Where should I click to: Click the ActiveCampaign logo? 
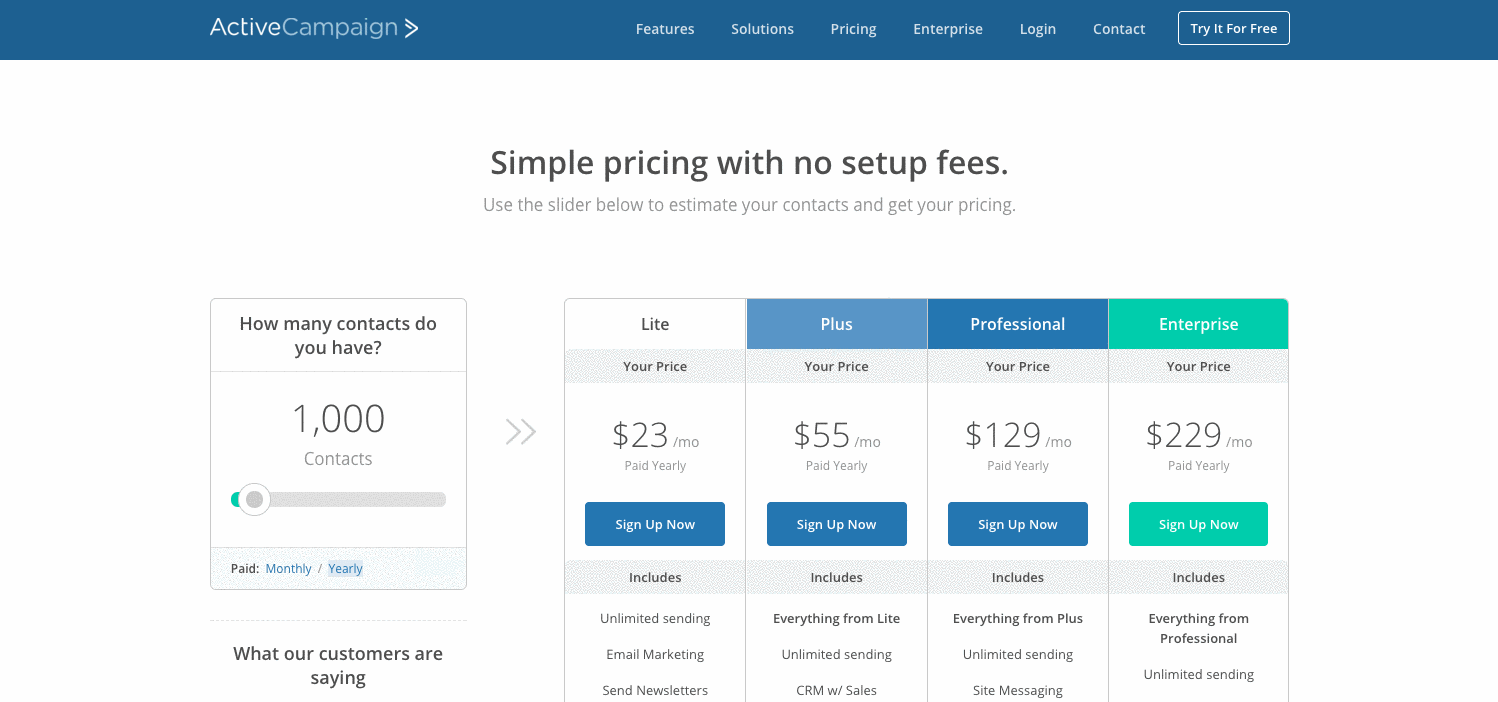coord(314,28)
